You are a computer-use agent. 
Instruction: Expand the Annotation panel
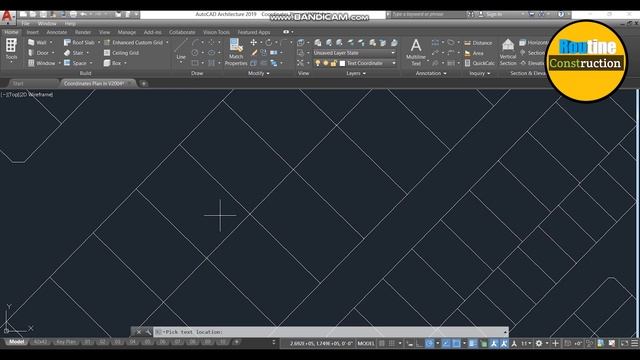(x=431, y=73)
